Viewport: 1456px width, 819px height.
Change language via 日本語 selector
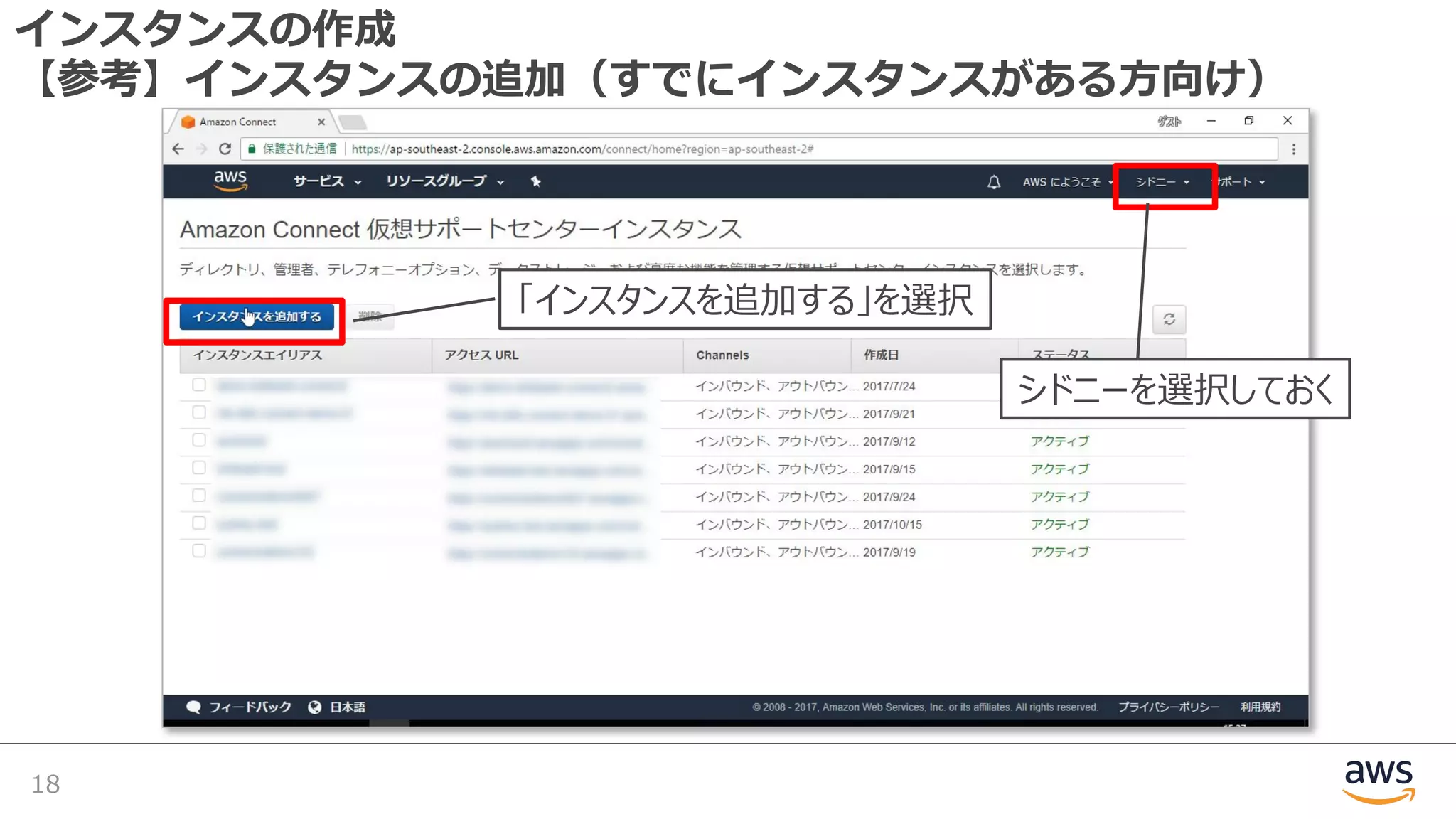346,707
